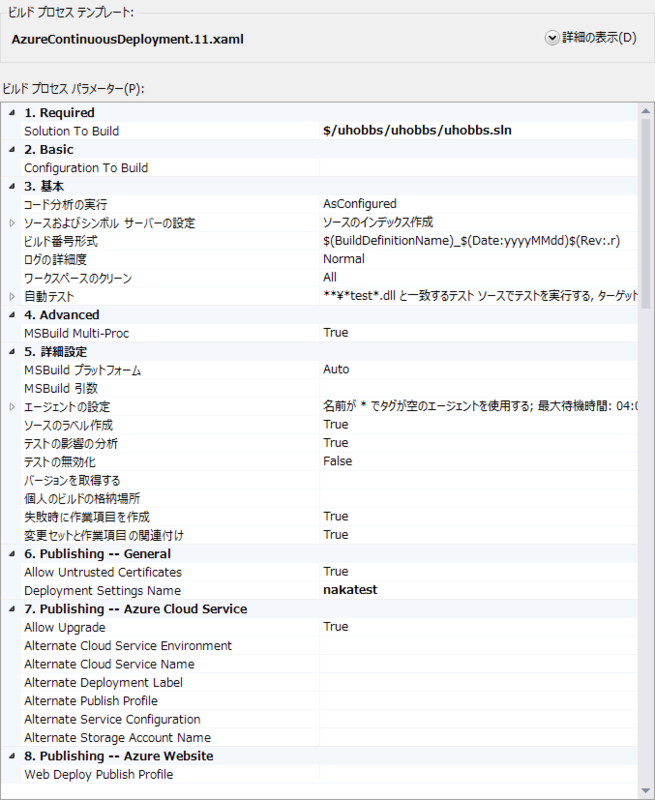Screen dimensions: 655x800
Task: Collapse the 1. Required section
Action: coord(12,113)
